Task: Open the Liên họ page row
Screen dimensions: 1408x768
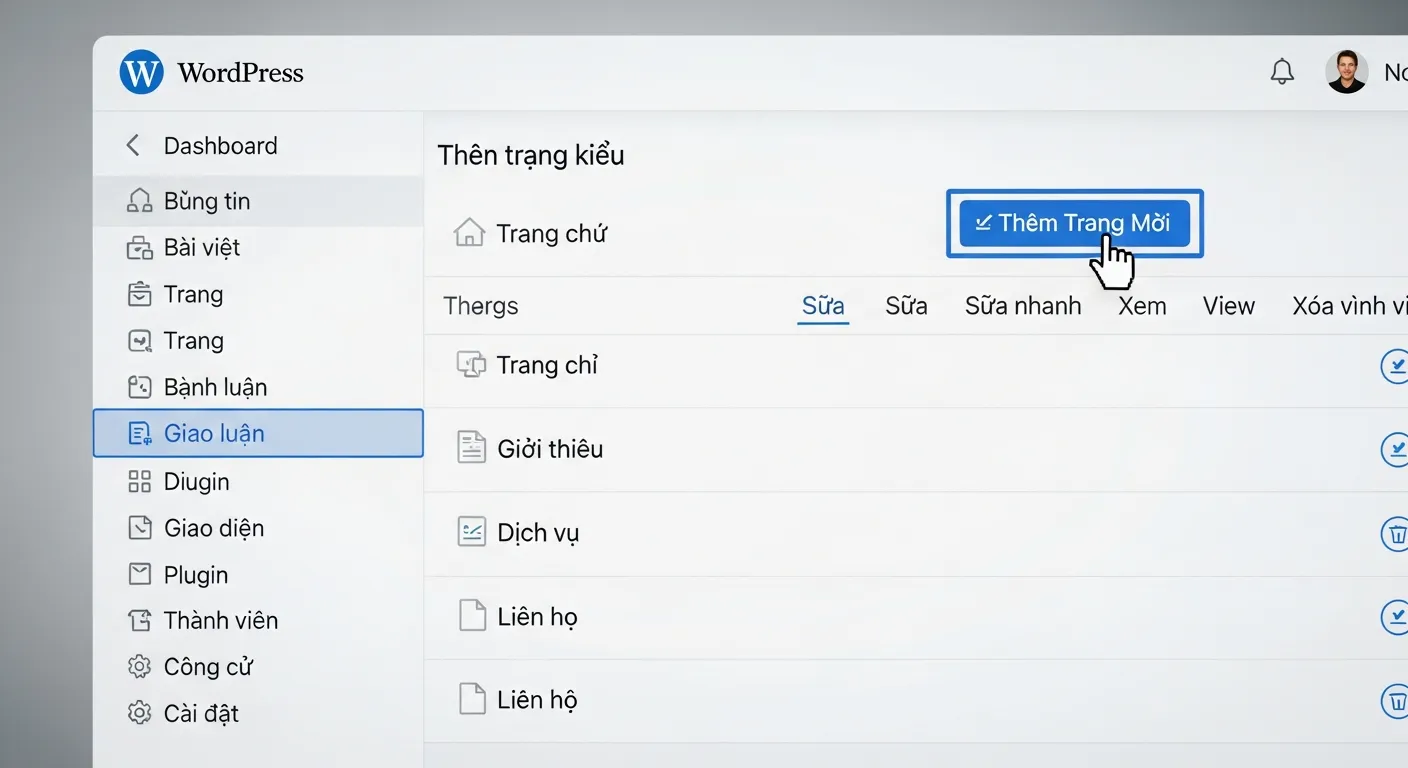Action: tap(915, 617)
